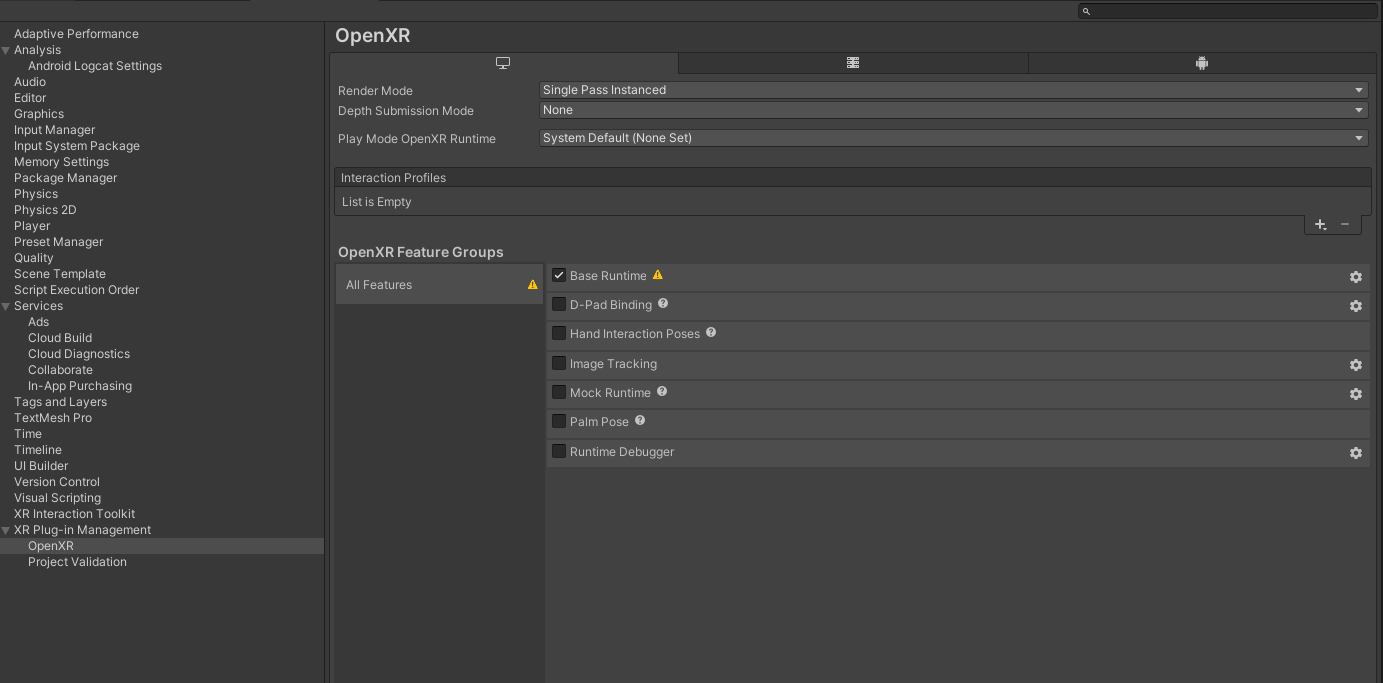The height and width of the screenshot is (683, 1383).
Task: Open Version Control settings
Action: [57, 482]
